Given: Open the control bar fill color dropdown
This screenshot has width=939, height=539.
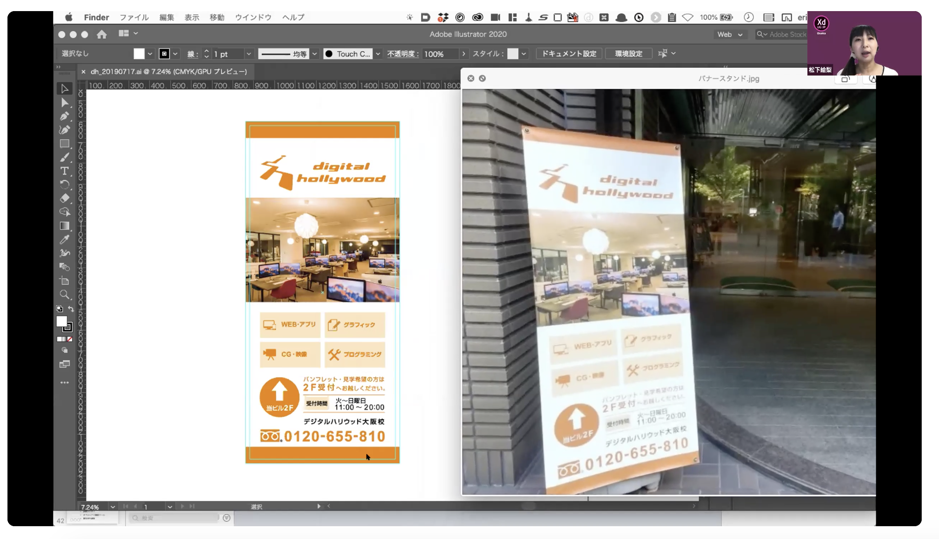Looking at the screenshot, I should (x=150, y=54).
